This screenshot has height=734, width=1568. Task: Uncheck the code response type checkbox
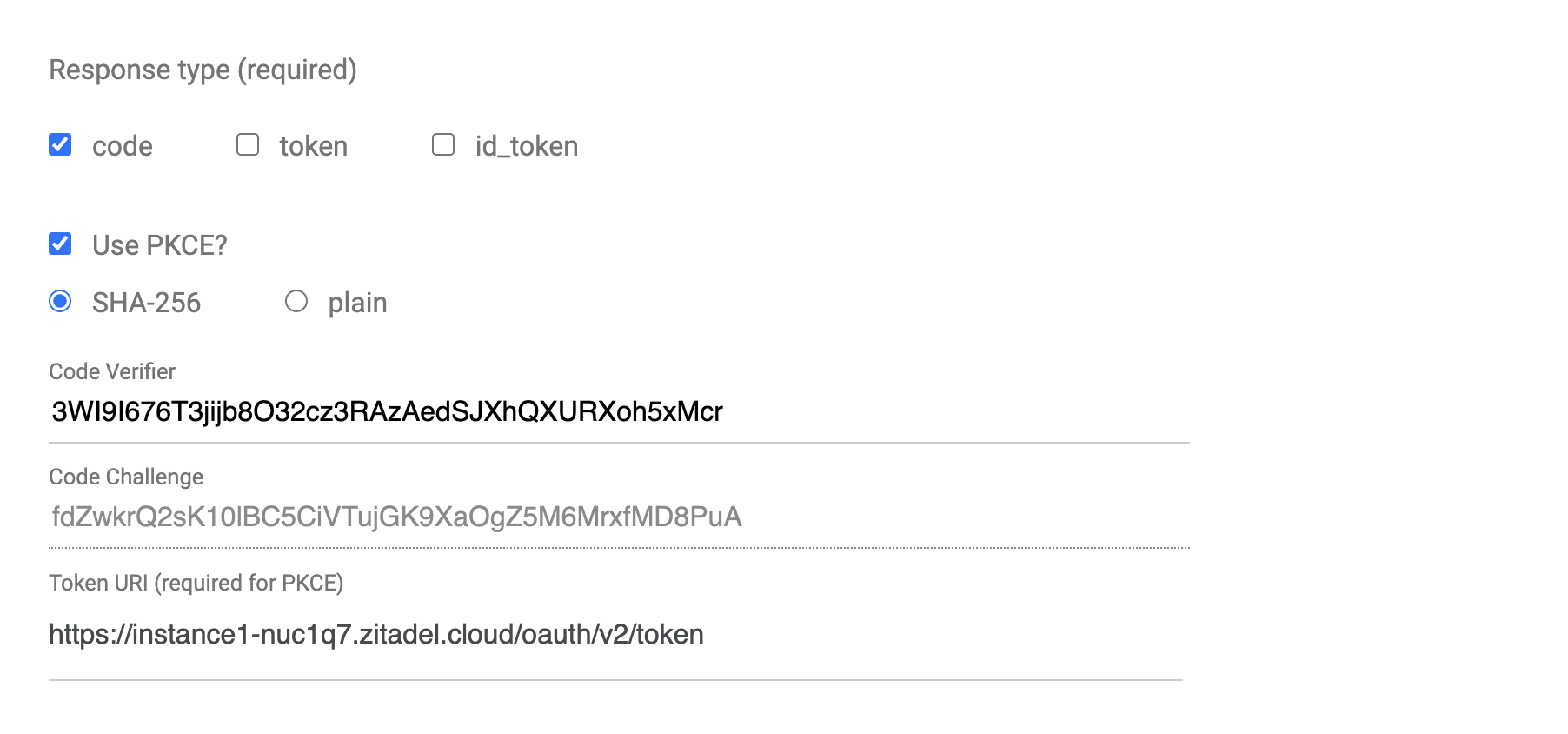click(59, 145)
